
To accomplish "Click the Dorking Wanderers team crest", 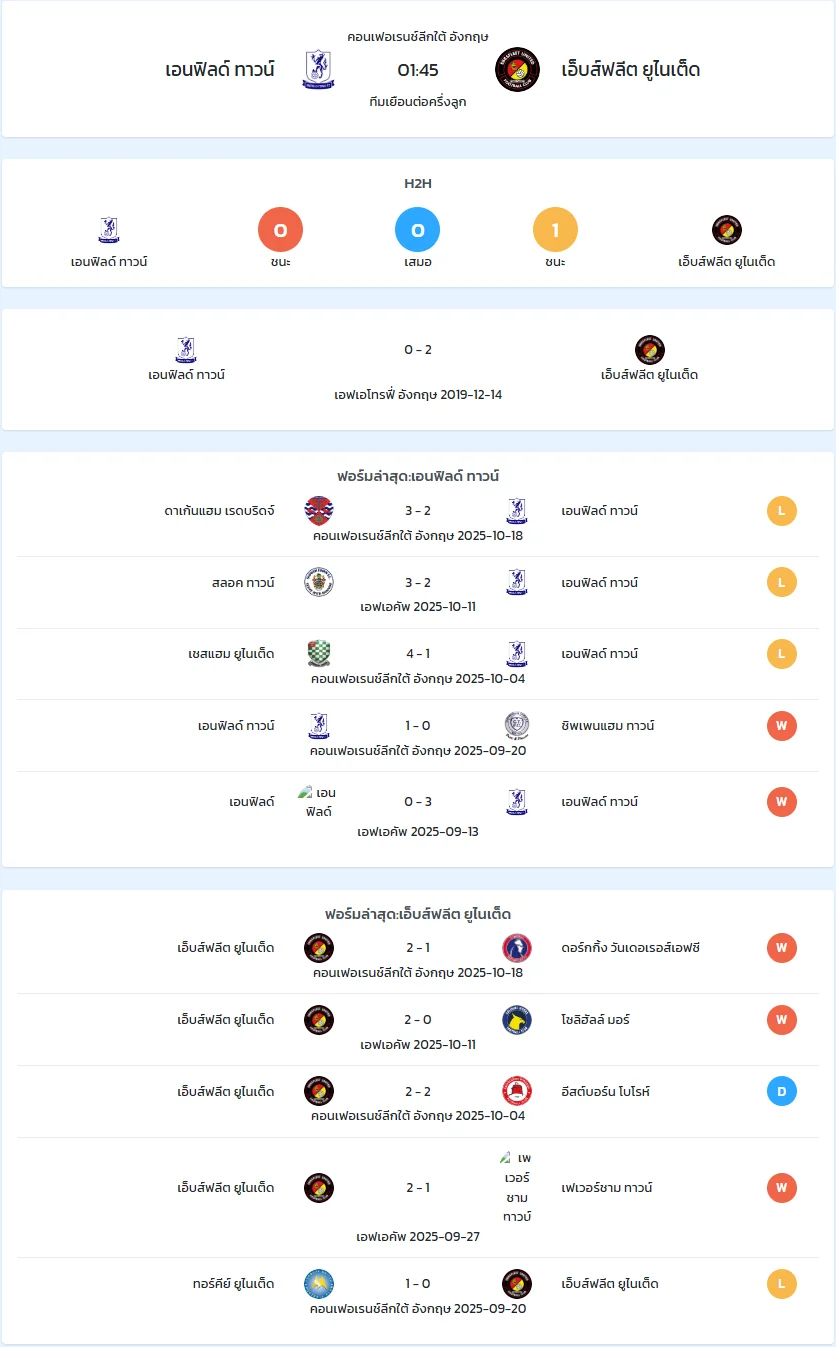I will 517,948.
